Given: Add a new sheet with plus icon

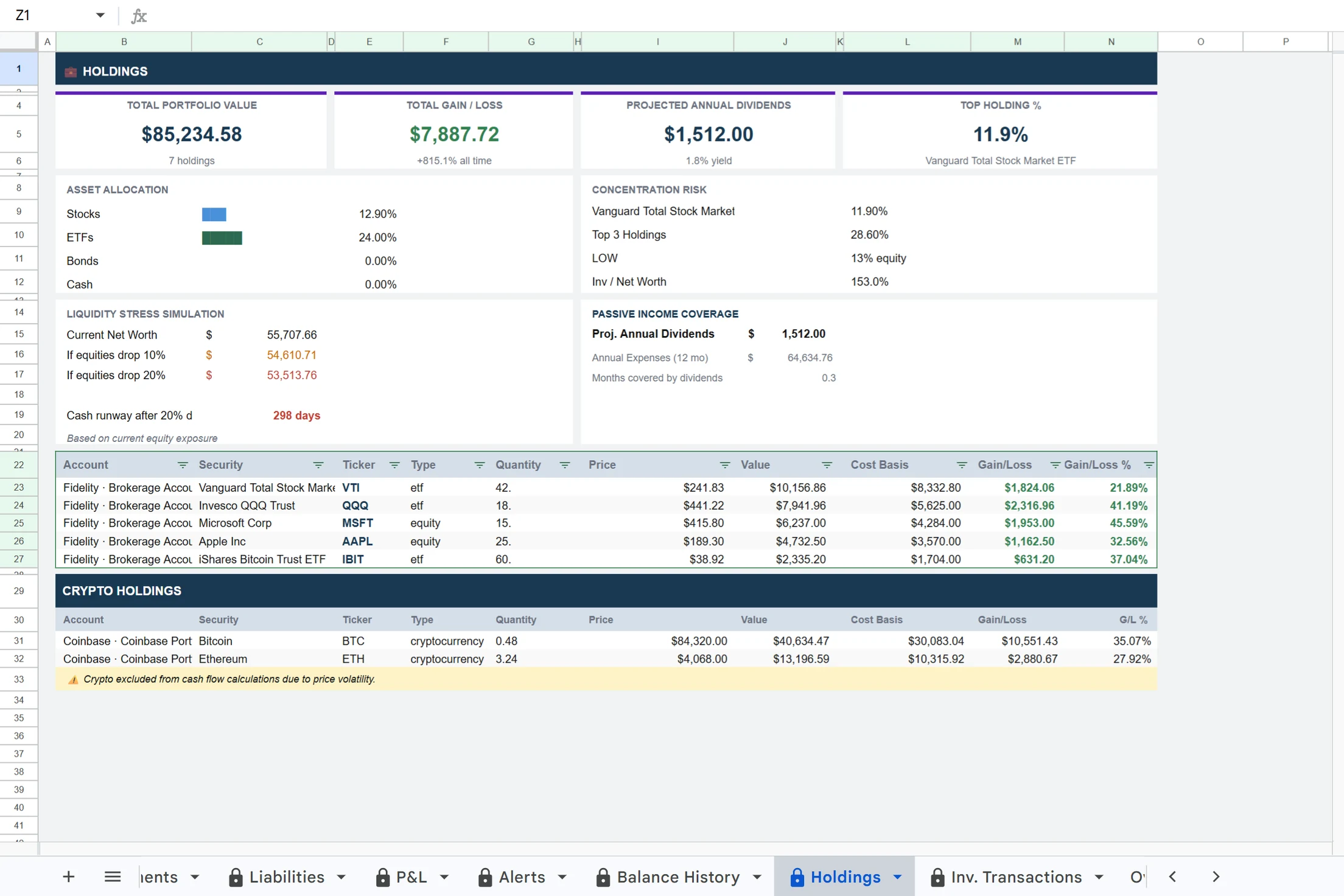Looking at the screenshot, I should [x=69, y=877].
